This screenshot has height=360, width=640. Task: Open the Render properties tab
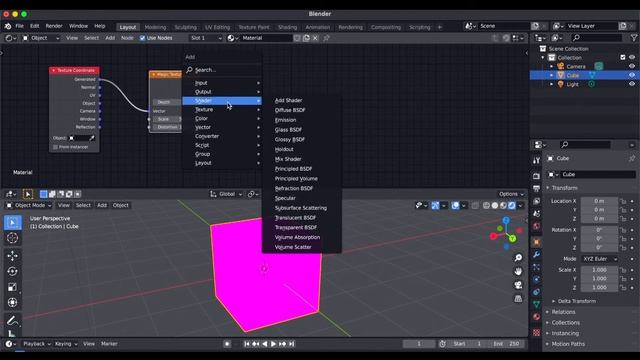coord(536,176)
